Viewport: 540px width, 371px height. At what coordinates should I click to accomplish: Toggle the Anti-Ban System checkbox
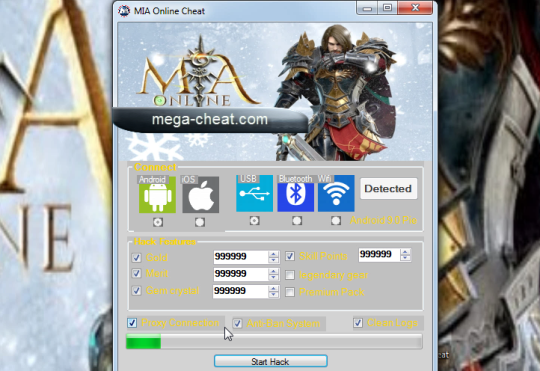point(237,323)
